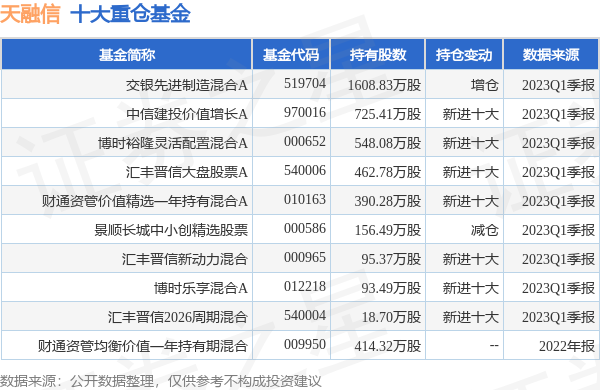Click fund name 财通资管均衡价值一年持有期混合
This screenshot has width=600, height=390.
(143, 346)
